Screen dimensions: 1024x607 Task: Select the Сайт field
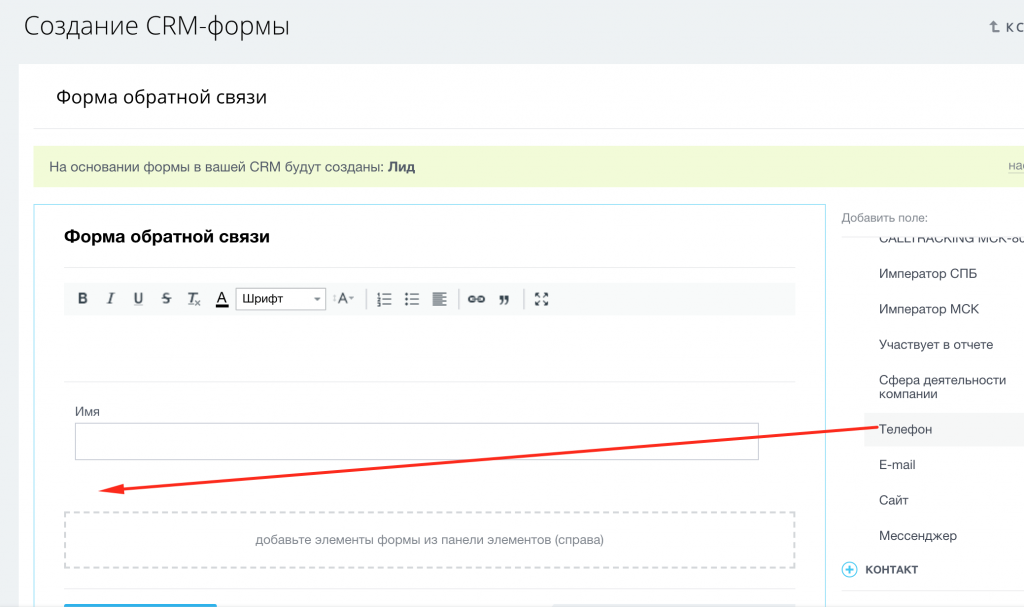[893, 500]
